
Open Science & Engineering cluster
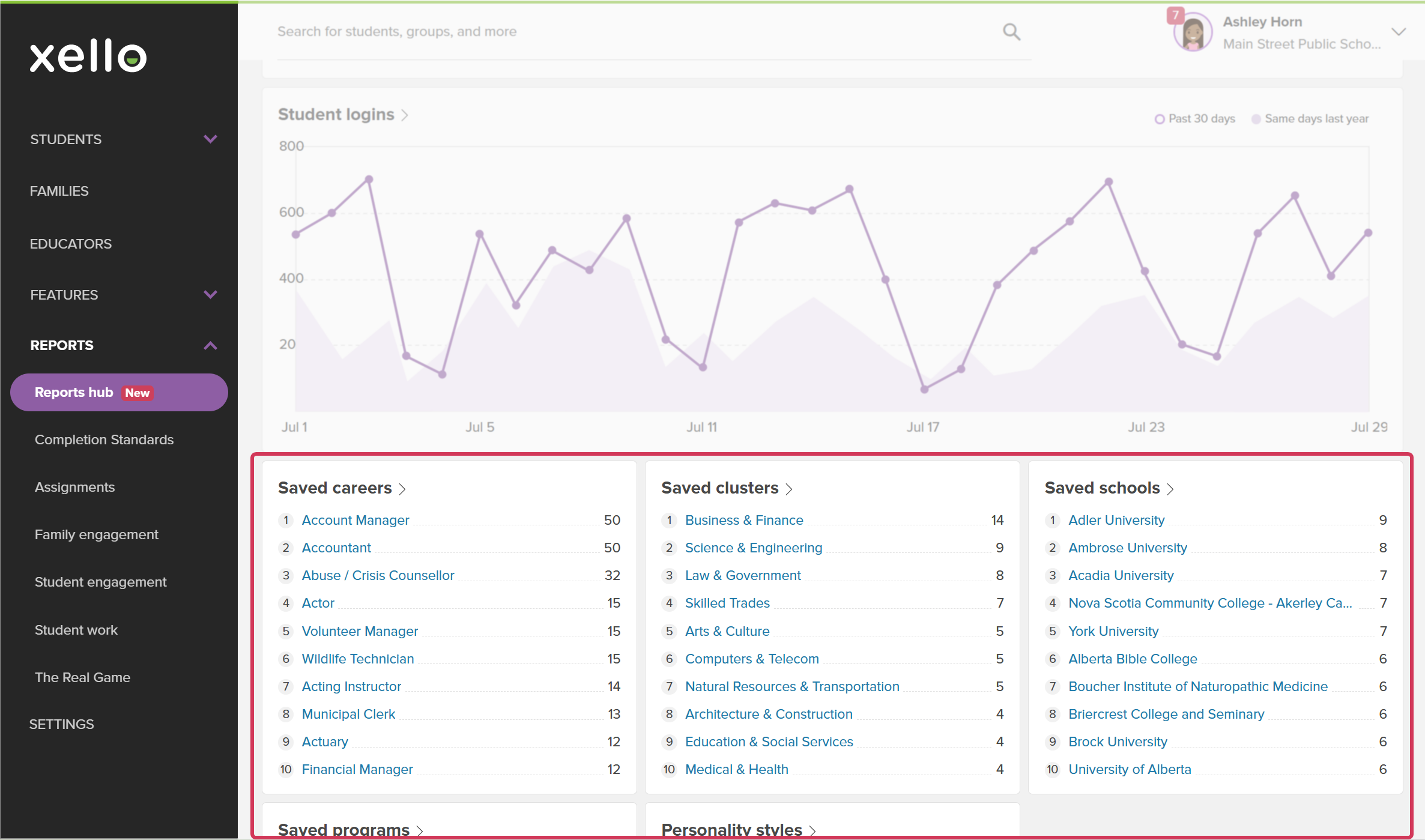coord(754,548)
